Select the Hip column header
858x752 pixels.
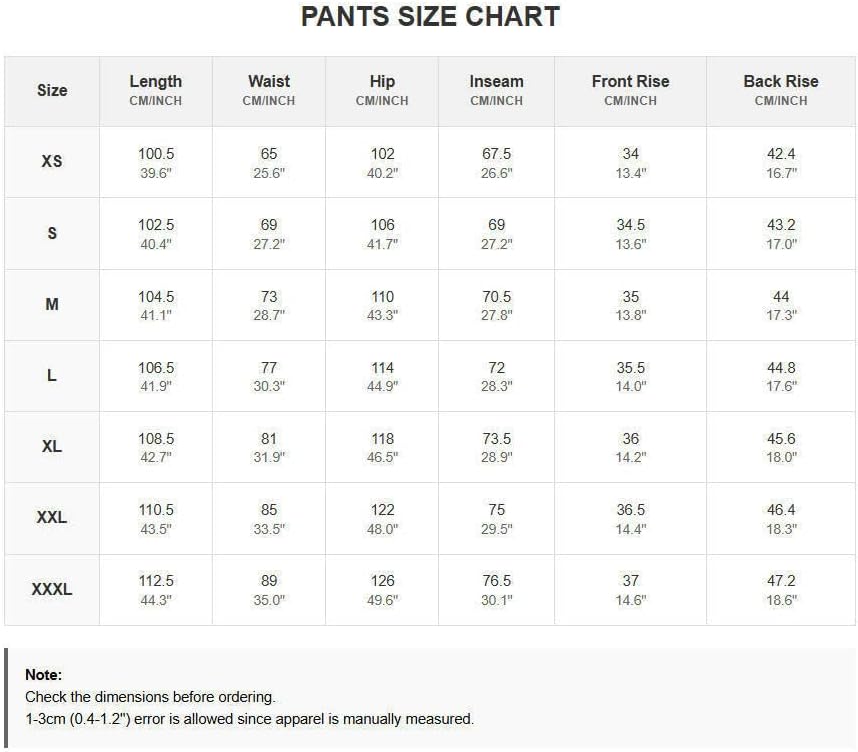(382, 82)
